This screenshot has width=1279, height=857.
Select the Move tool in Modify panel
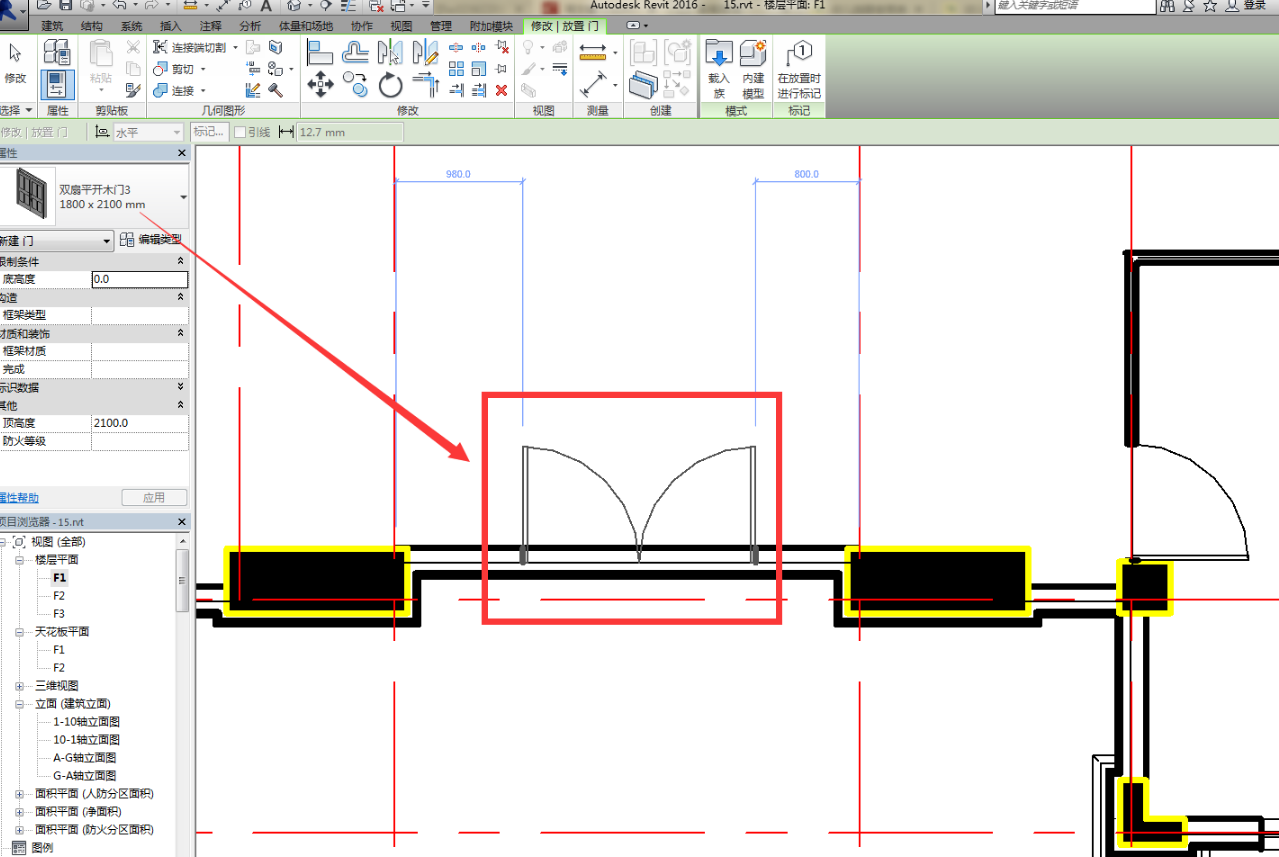320,83
